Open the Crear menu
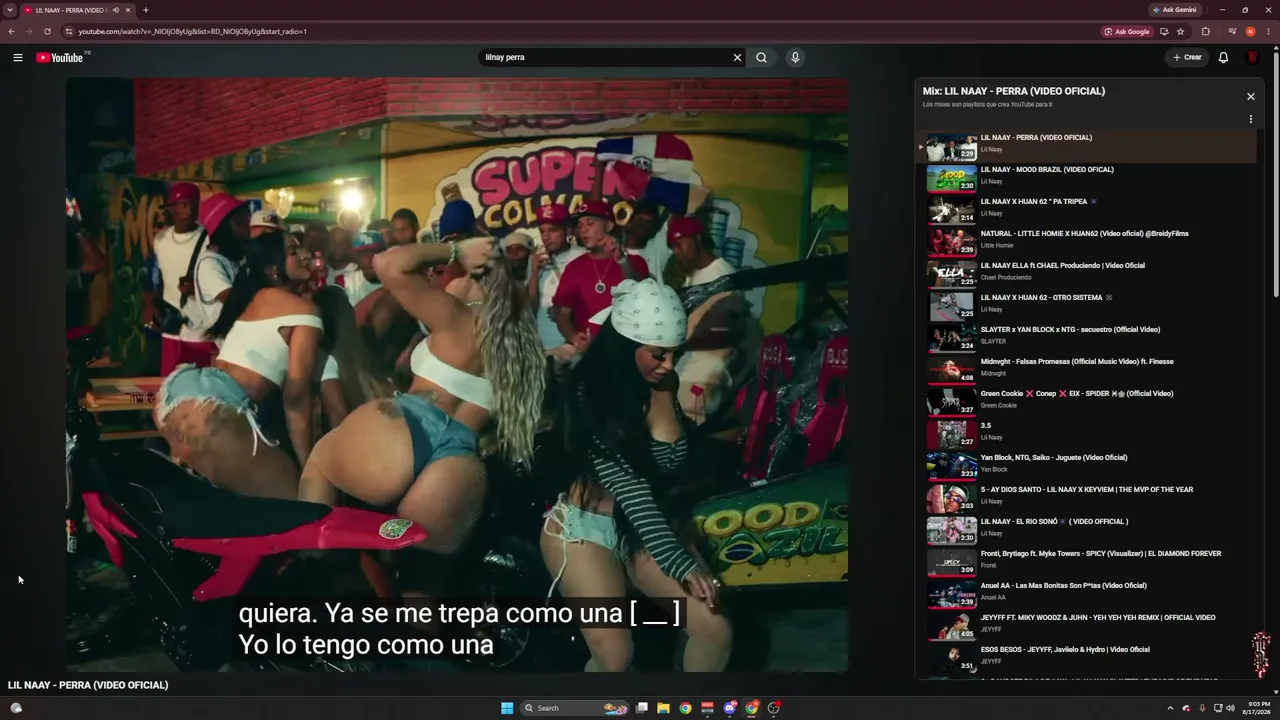This screenshot has height=720, width=1280. click(1187, 58)
